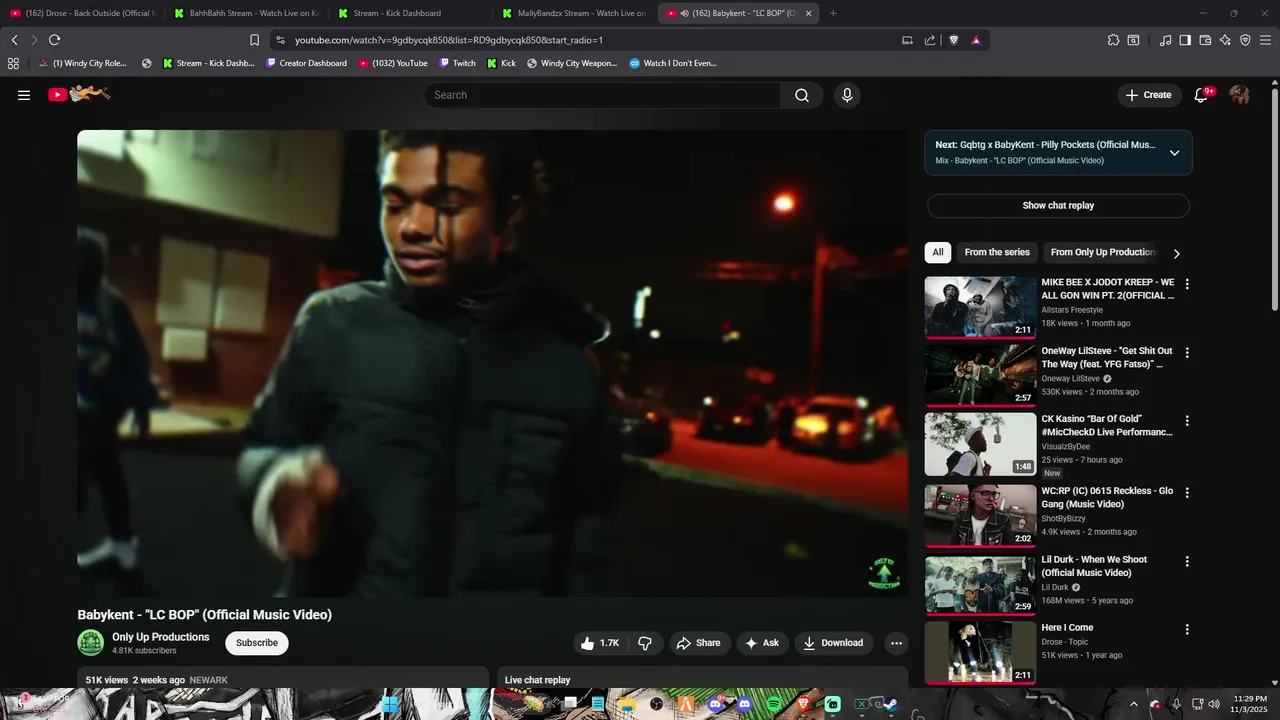Click the Create button
Screen dimensions: 1280x720
coord(1148,95)
